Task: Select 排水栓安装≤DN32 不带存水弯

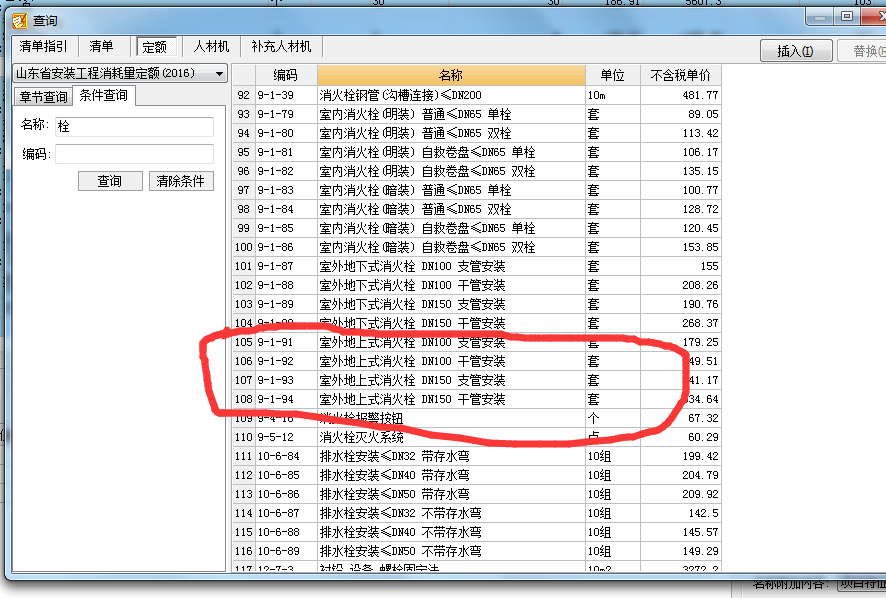Action: coord(477,514)
